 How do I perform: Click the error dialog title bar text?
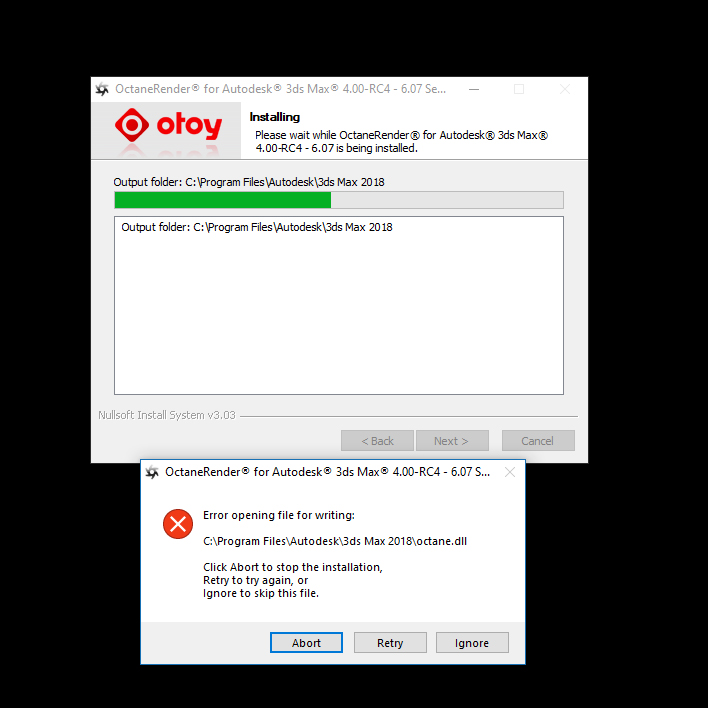327,472
